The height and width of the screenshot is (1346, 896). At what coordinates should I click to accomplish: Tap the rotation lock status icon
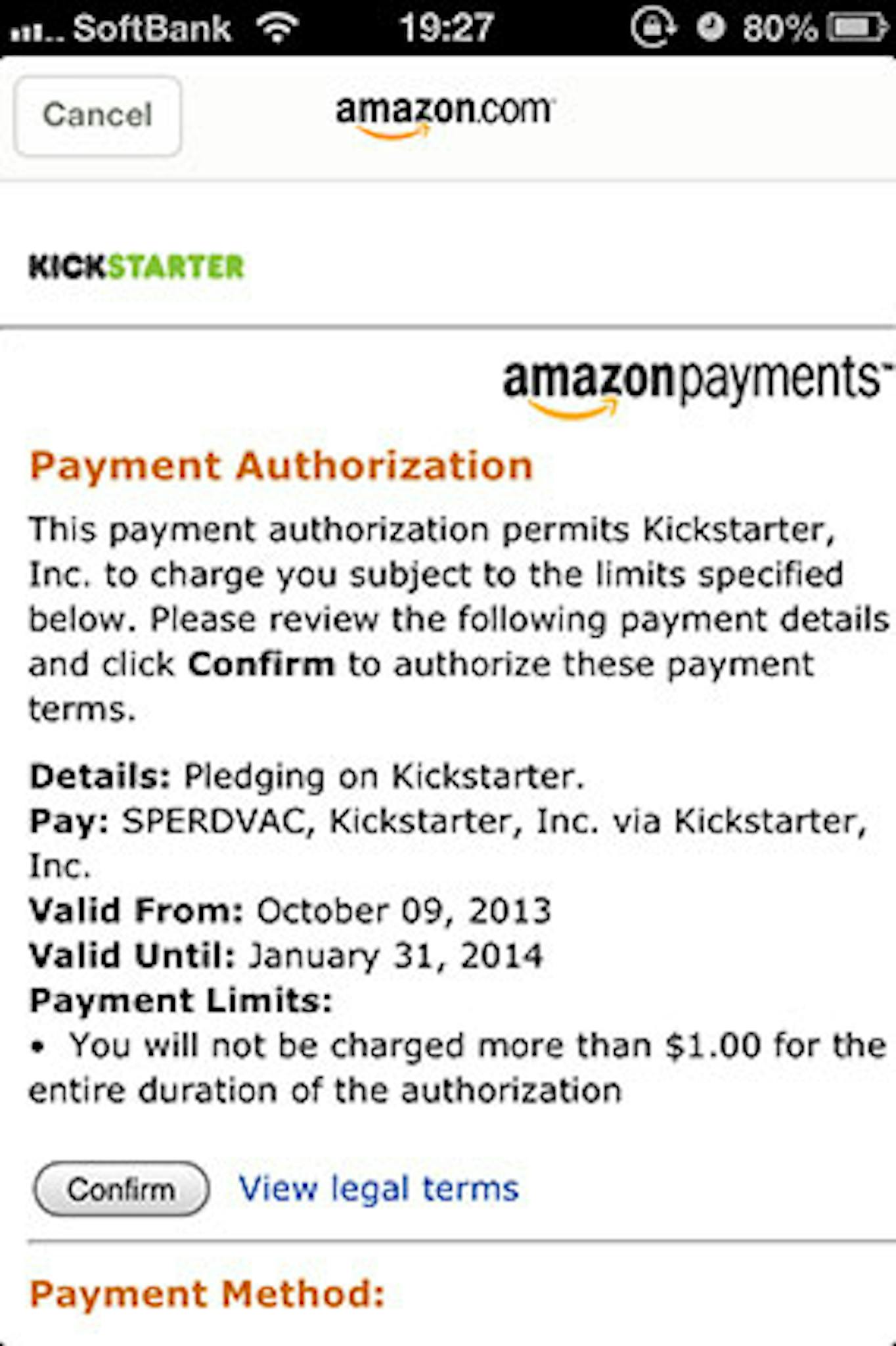point(652,28)
